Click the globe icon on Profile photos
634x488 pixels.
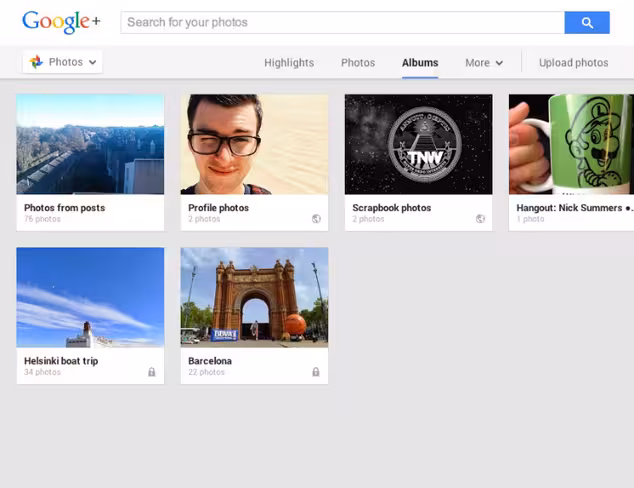[x=316, y=219]
